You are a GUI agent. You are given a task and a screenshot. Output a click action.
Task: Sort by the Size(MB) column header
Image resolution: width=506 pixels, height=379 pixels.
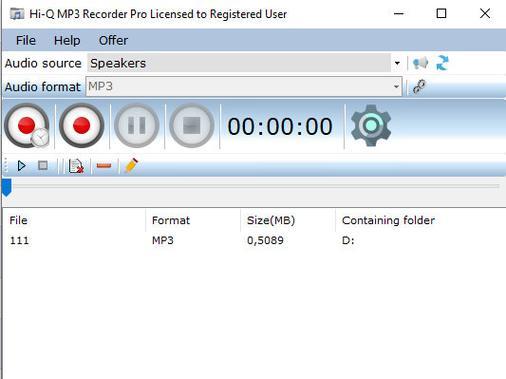coord(288,220)
